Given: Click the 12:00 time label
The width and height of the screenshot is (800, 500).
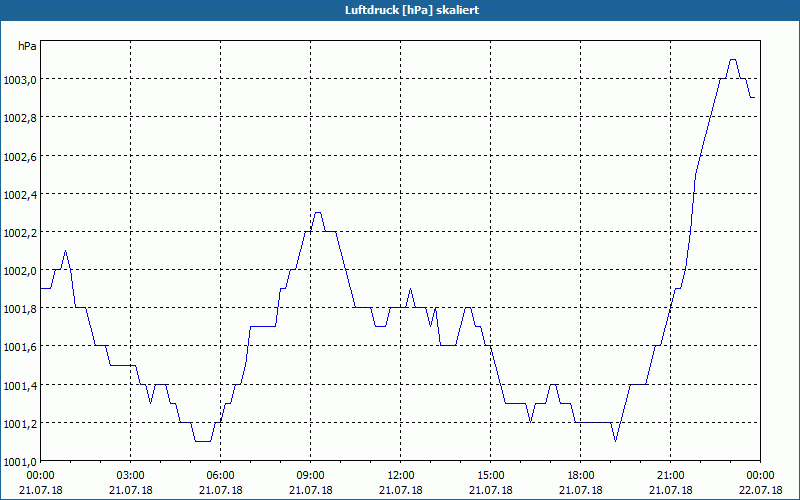Looking at the screenshot, I should click(x=401, y=476).
